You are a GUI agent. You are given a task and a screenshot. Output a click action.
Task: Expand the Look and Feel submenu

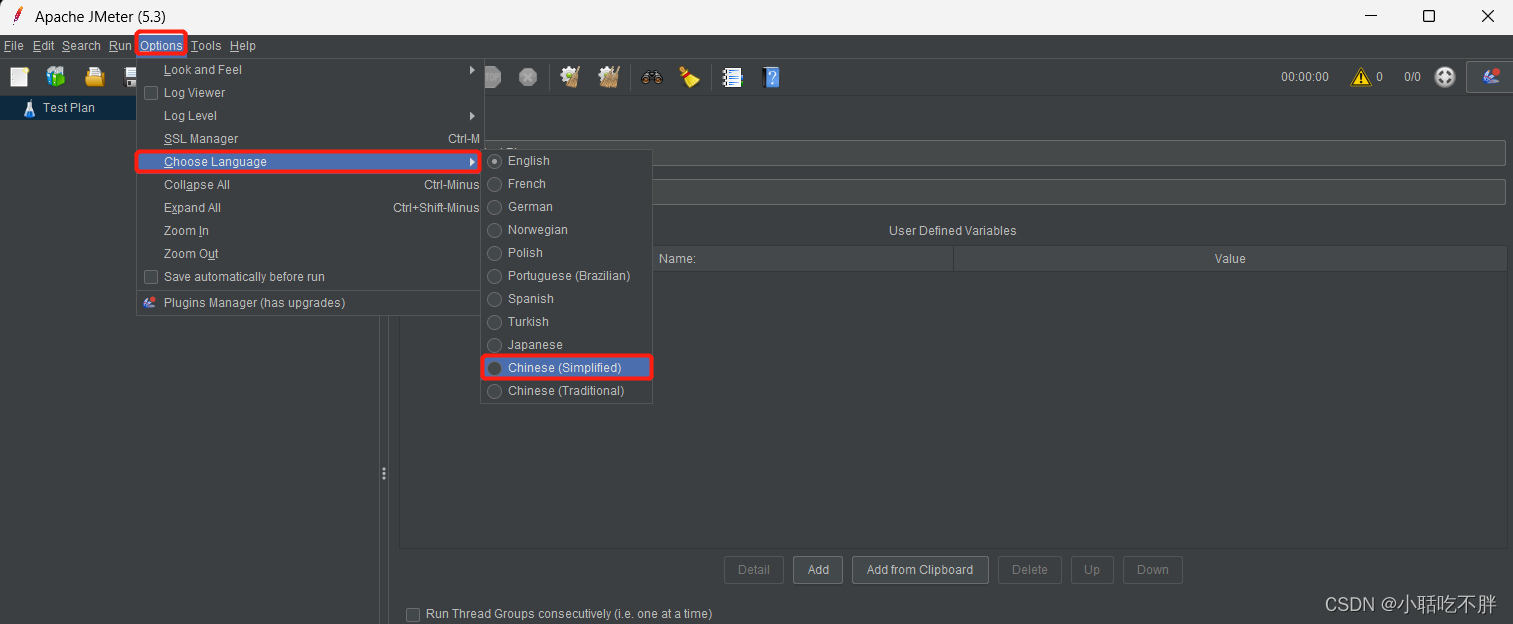(x=310, y=70)
